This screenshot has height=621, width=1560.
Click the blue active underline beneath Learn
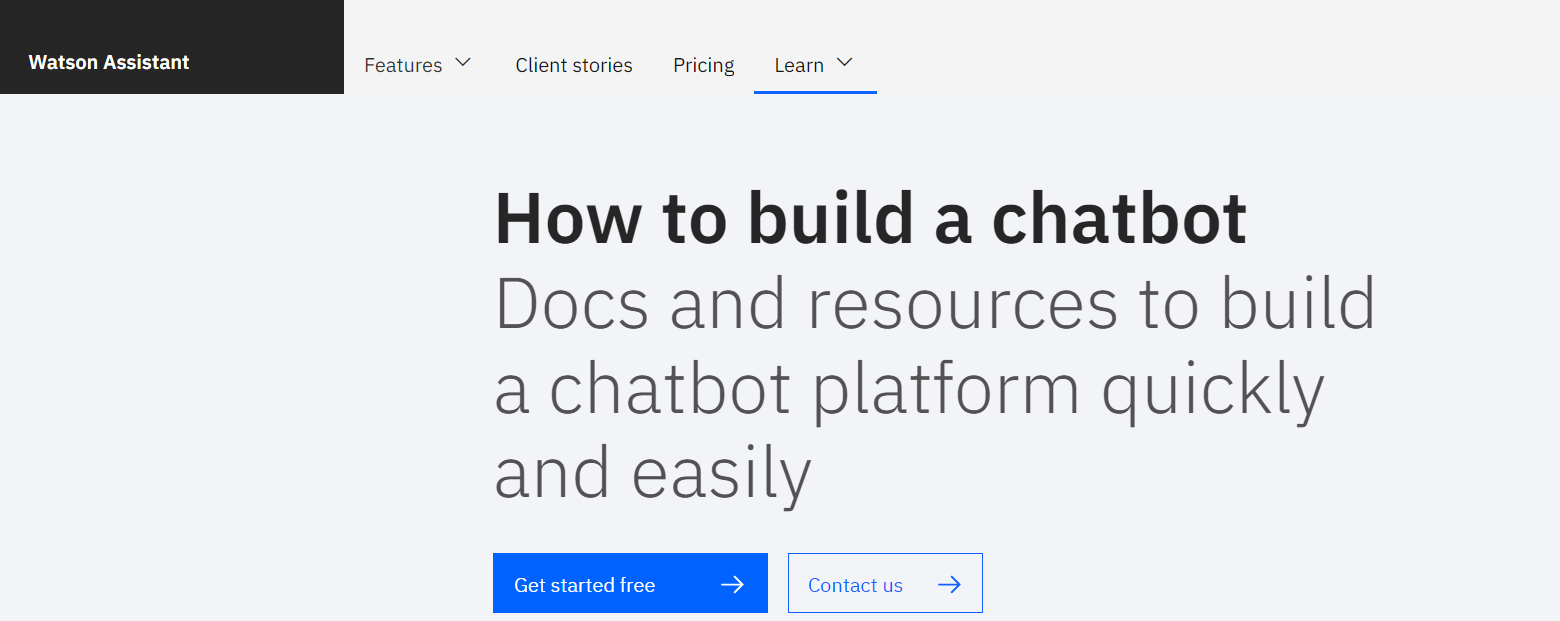(x=815, y=92)
